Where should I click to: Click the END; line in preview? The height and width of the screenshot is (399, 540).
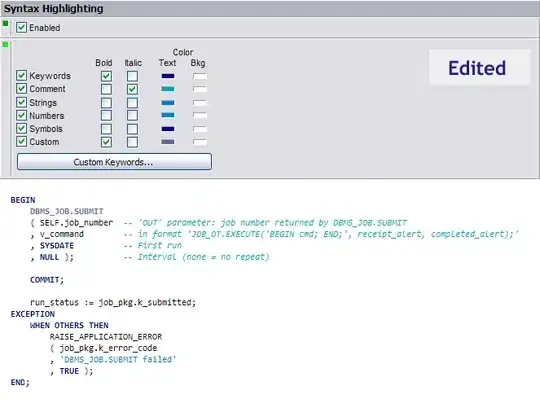point(20,382)
